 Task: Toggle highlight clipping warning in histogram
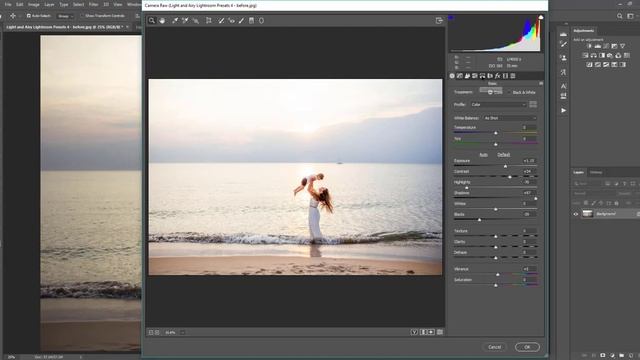pyautogui.click(x=541, y=18)
